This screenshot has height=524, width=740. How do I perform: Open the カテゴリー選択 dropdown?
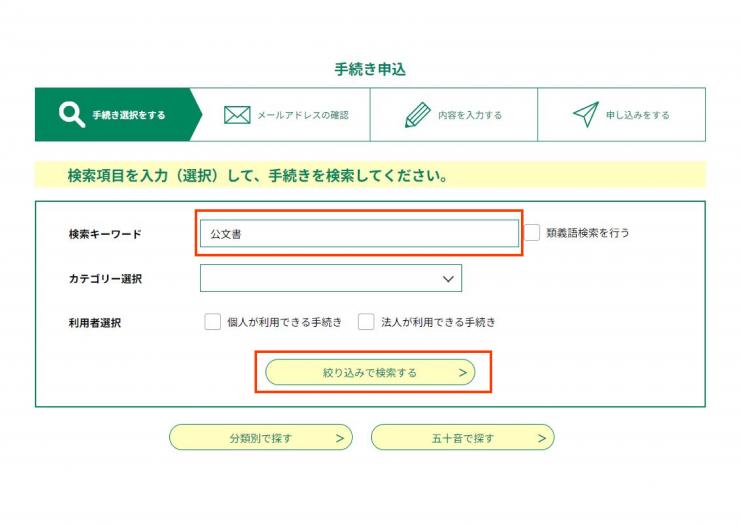coord(331,278)
